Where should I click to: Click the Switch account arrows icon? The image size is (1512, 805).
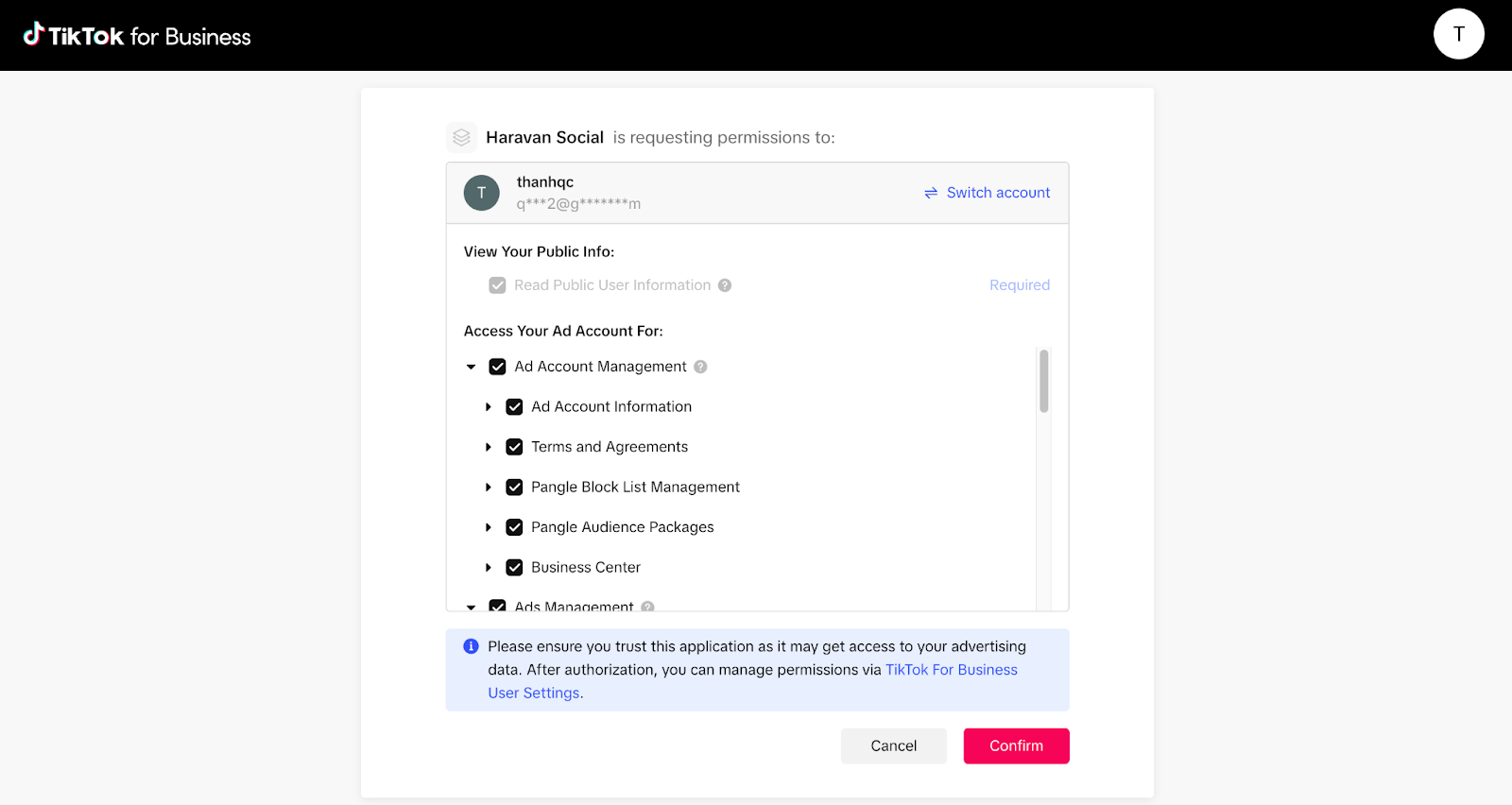click(x=931, y=193)
